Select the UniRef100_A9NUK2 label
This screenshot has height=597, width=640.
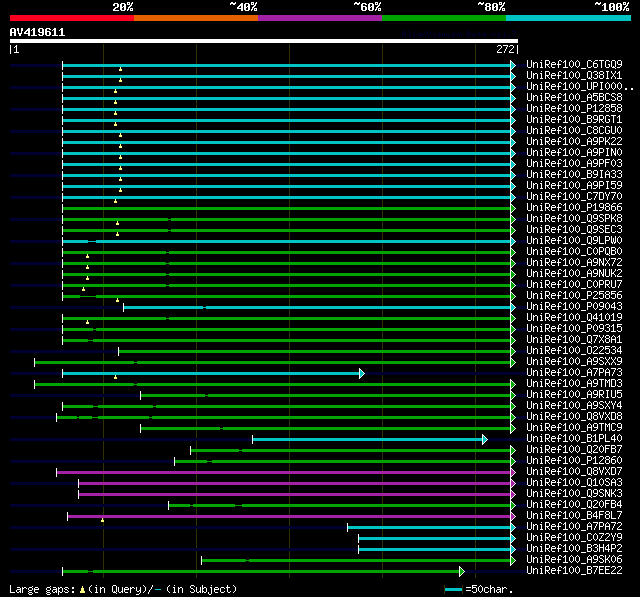point(574,274)
